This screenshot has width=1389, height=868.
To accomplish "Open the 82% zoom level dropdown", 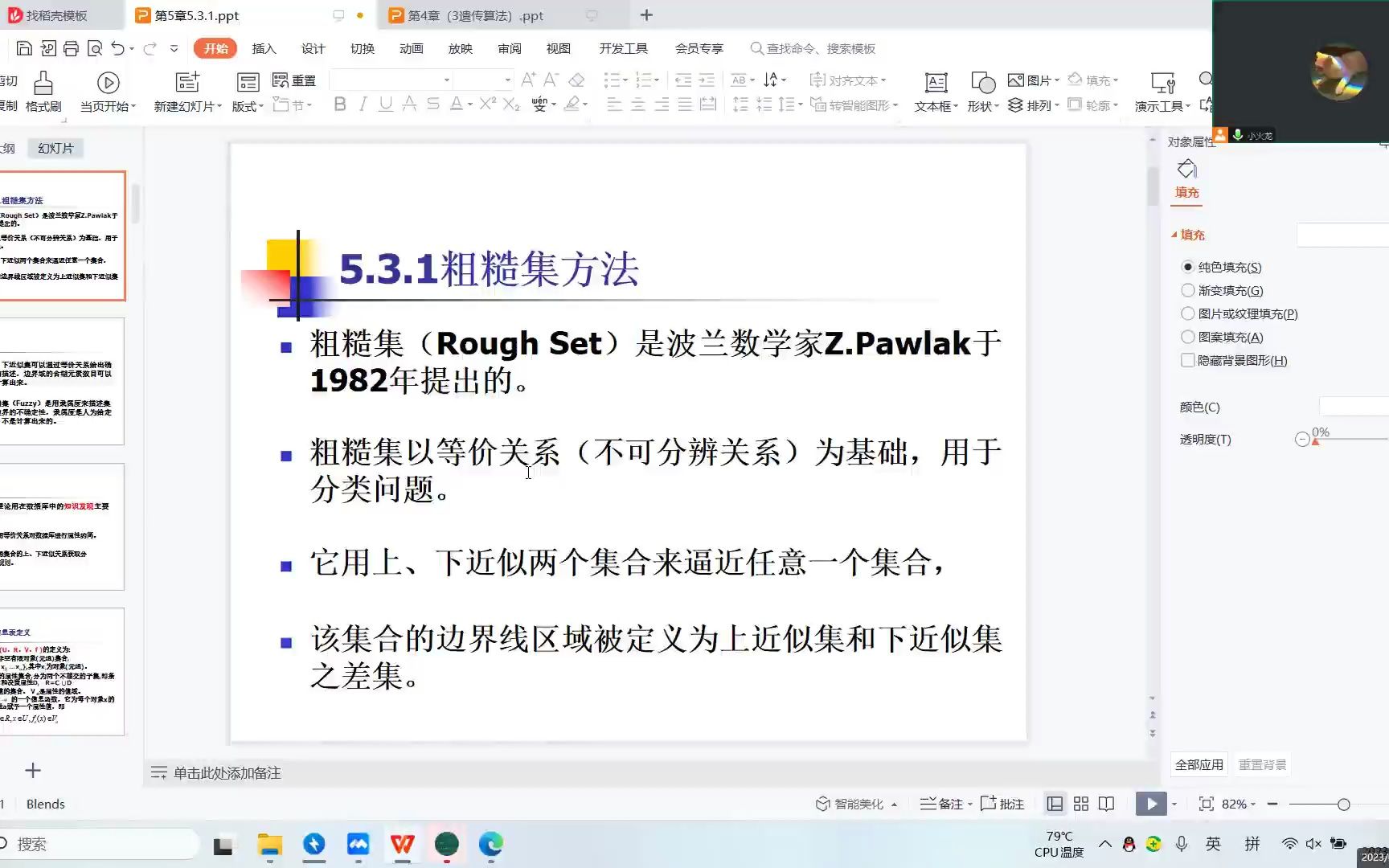I will 1253,805.
